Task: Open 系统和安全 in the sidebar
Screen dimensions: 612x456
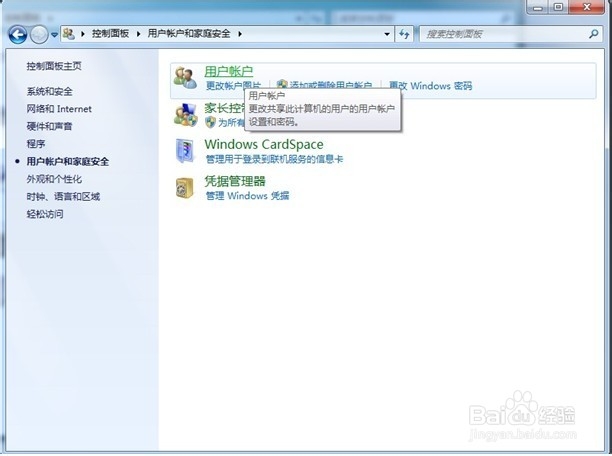Action: pyautogui.click(x=50, y=91)
